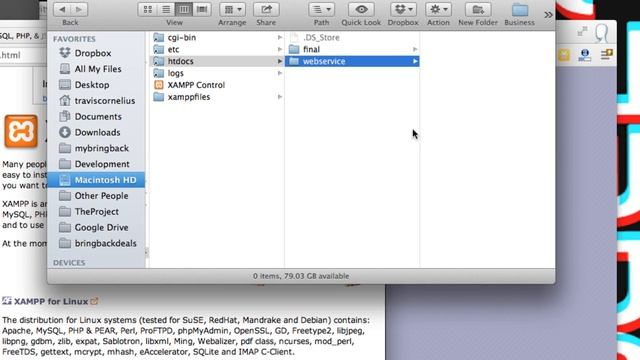Switch Finder to Cover Flow view
The image size is (640, 360).
(202, 9)
